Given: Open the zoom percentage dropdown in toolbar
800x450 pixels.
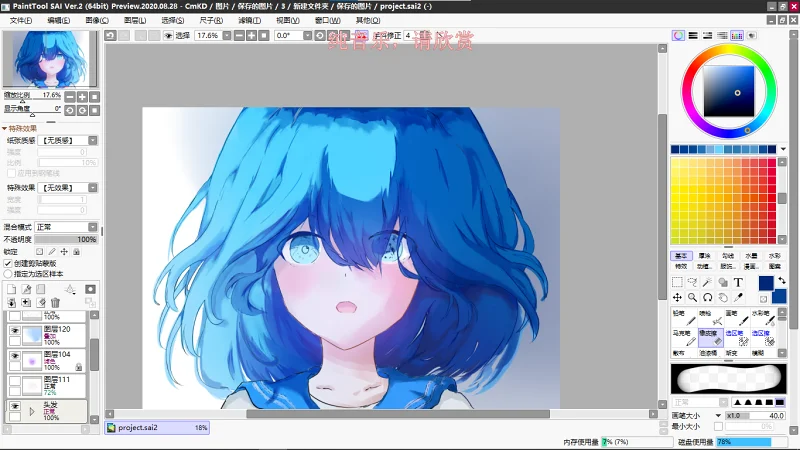Looking at the screenshot, I should point(227,35).
